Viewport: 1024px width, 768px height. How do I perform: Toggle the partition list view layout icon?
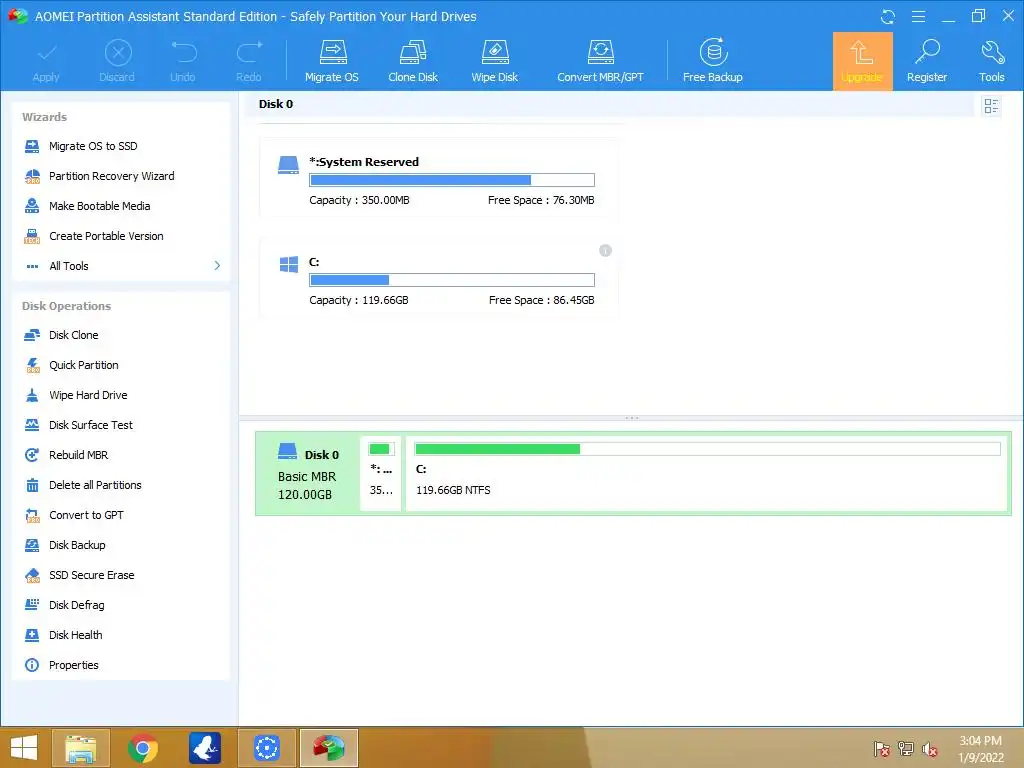991,106
